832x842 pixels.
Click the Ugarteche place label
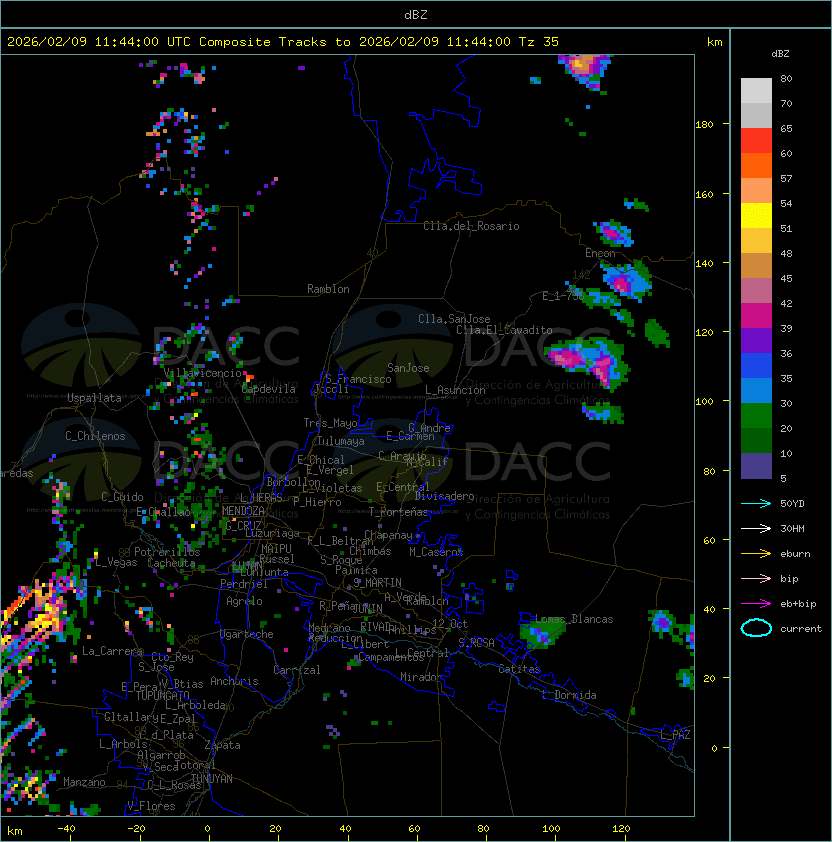[247, 634]
